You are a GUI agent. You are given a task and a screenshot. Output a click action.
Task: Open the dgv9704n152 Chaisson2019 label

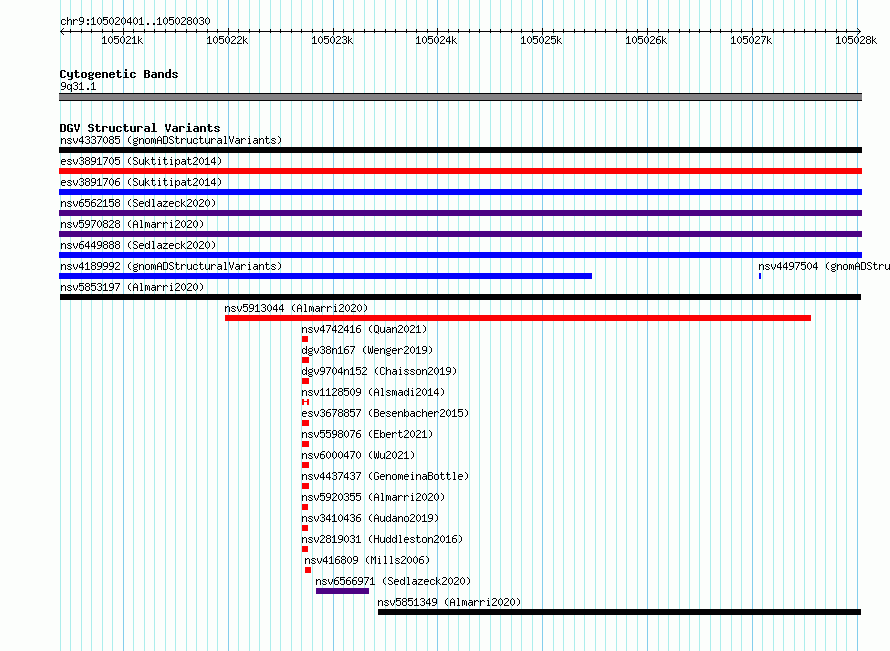pos(379,371)
